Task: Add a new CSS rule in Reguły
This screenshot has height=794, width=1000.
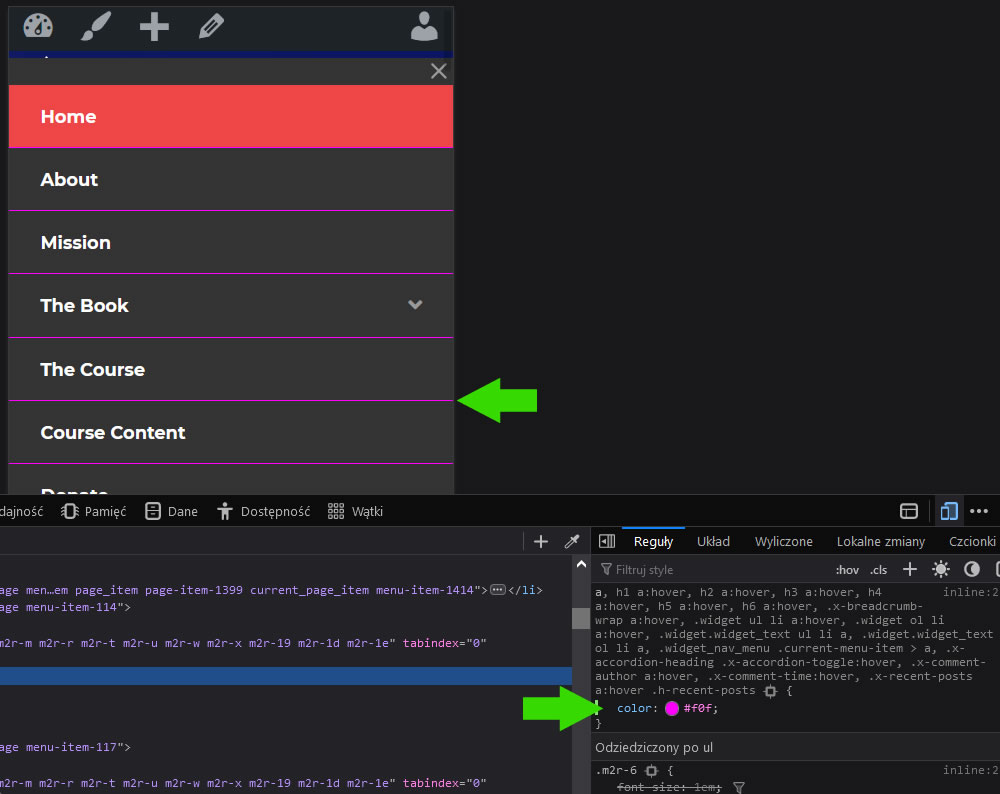Action: (910, 569)
